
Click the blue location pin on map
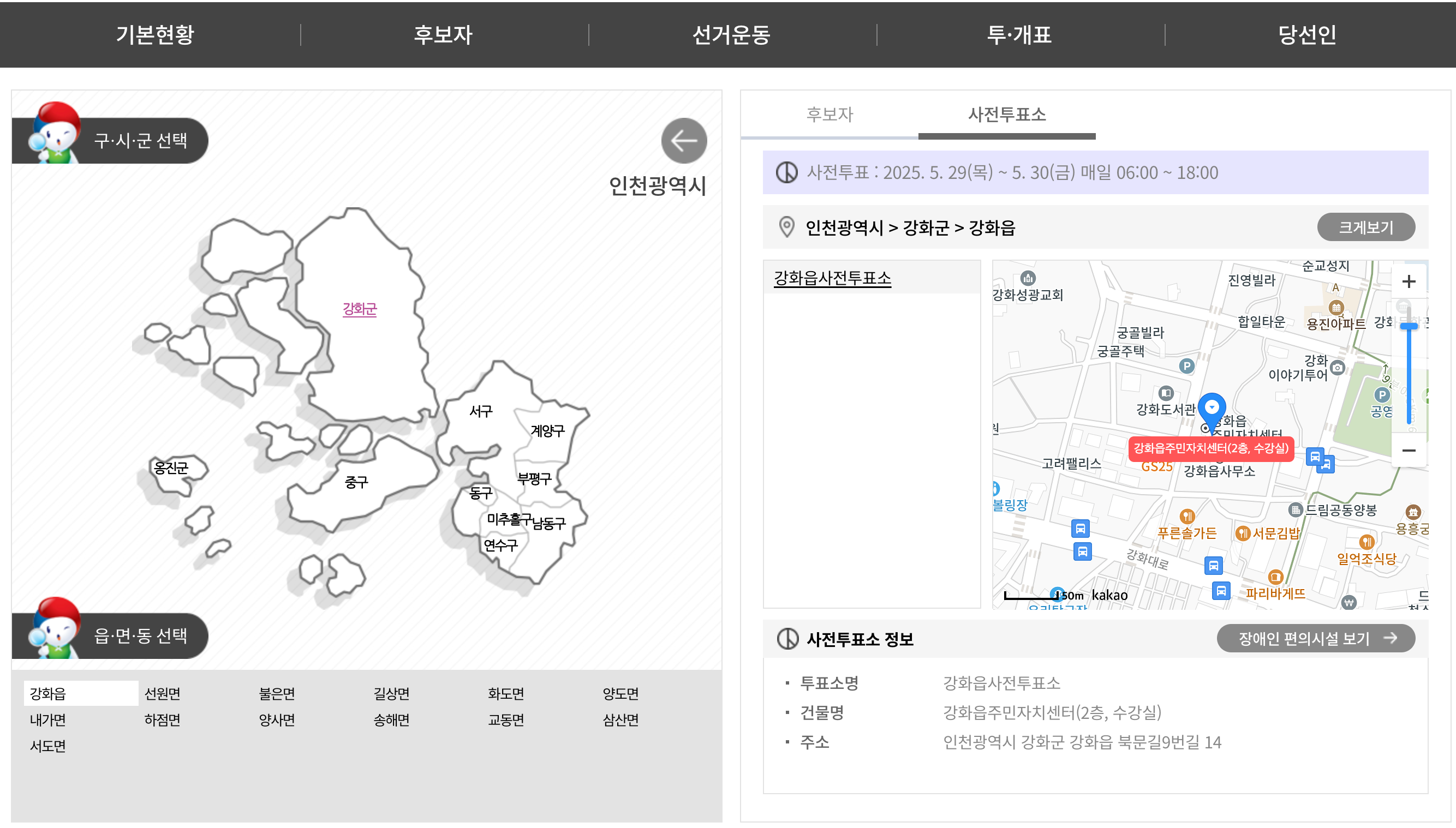pos(1212,412)
